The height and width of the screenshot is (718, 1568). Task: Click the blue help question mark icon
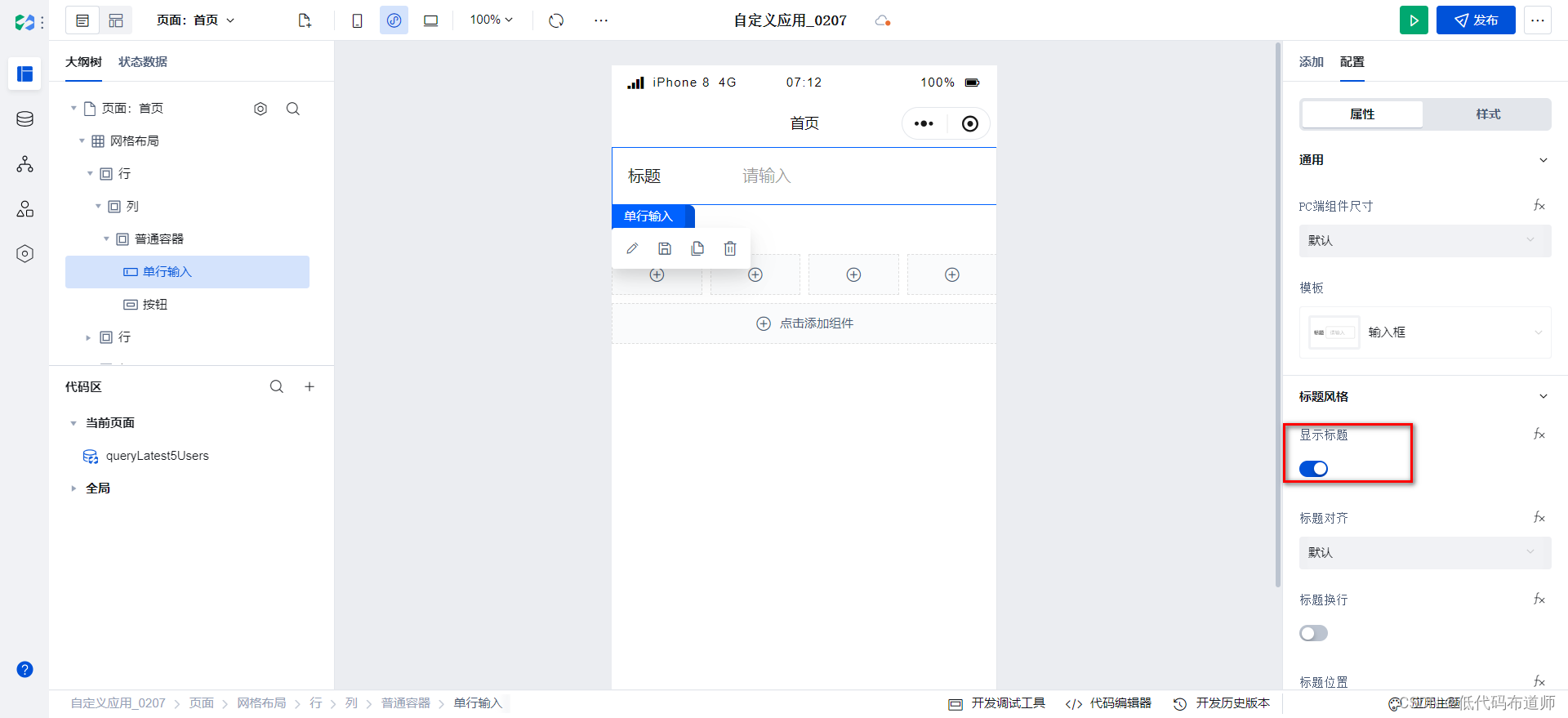coord(24,670)
